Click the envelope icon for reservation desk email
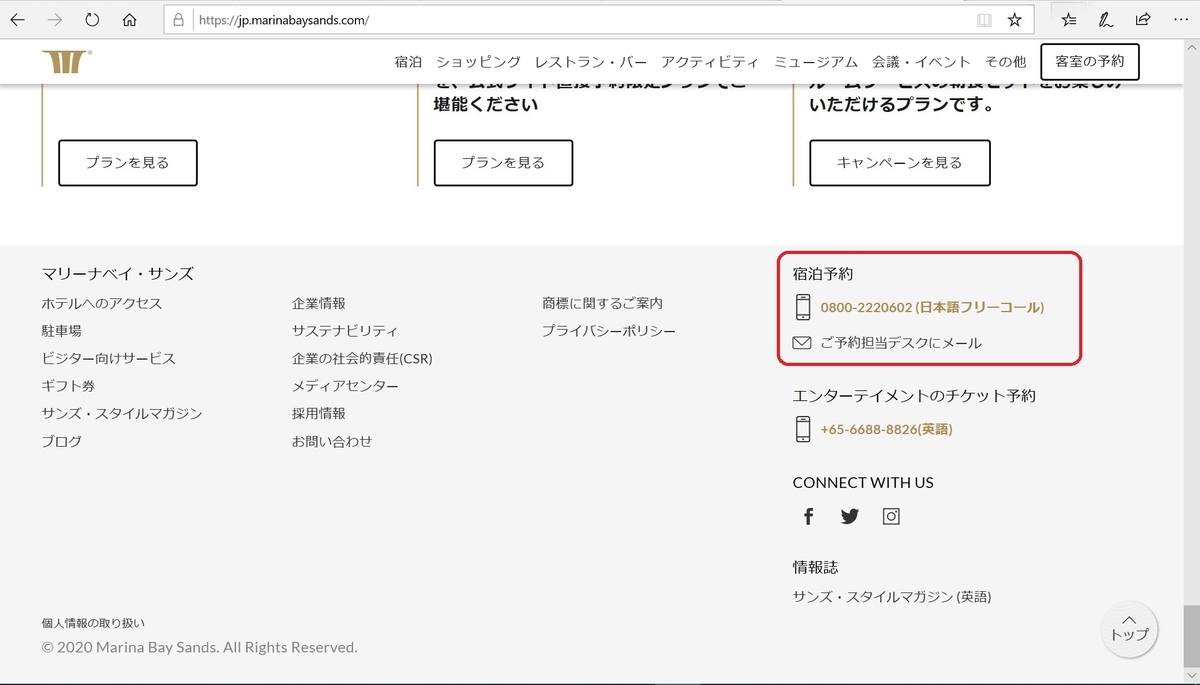The width and height of the screenshot is (1200, 685). (x=802, y=343)
